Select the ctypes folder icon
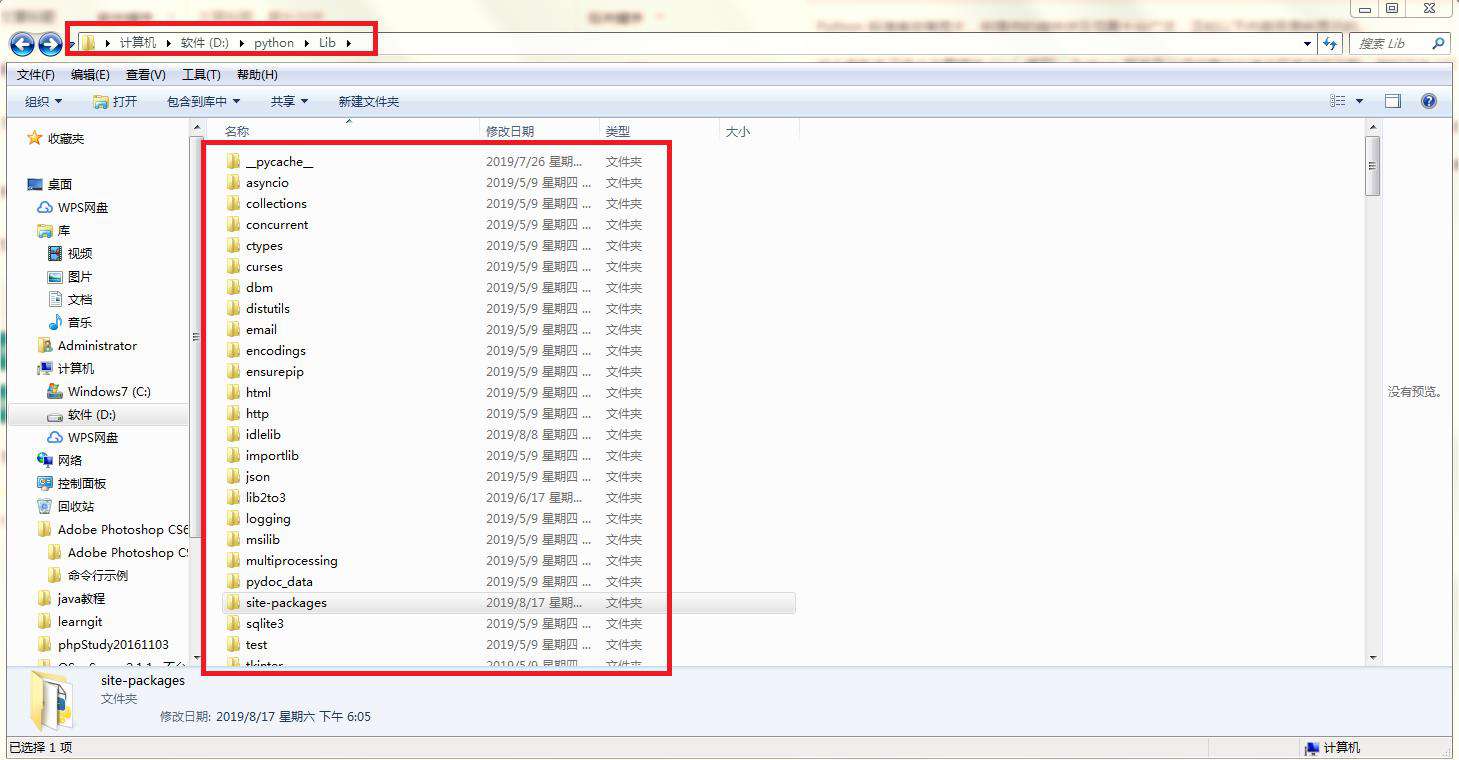 coord(233,246)
